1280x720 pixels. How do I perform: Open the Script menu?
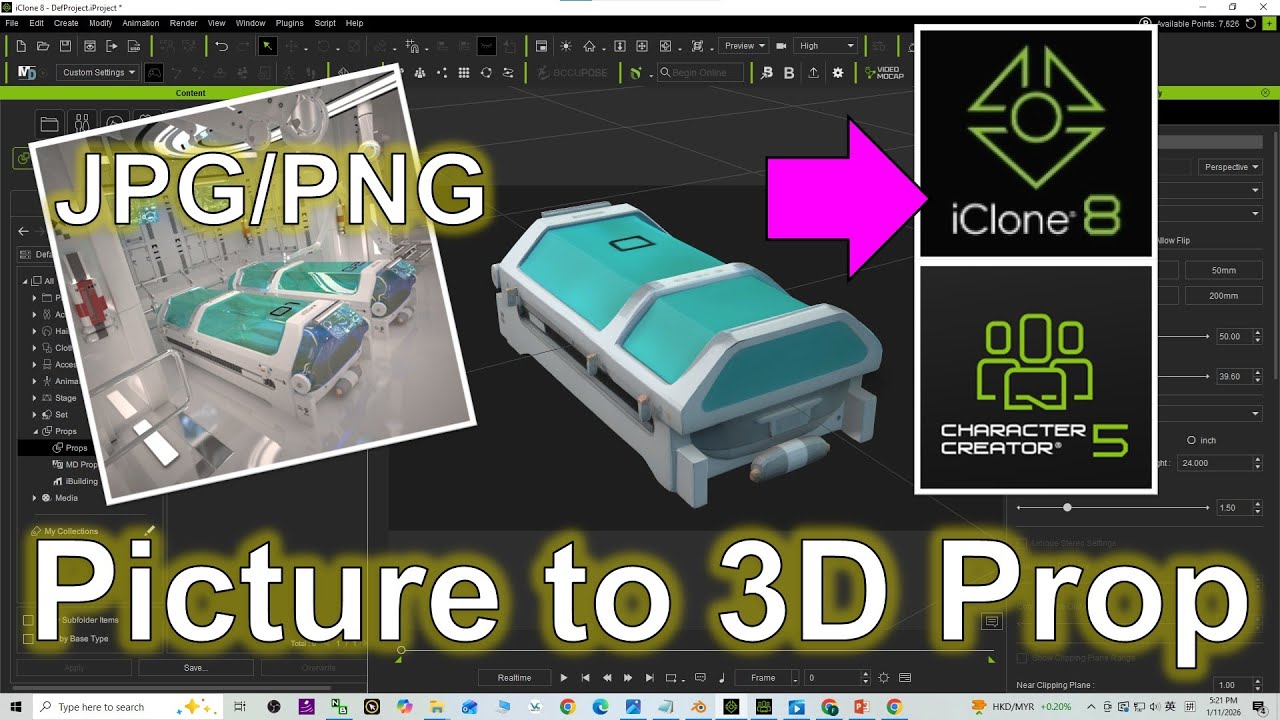325,23
